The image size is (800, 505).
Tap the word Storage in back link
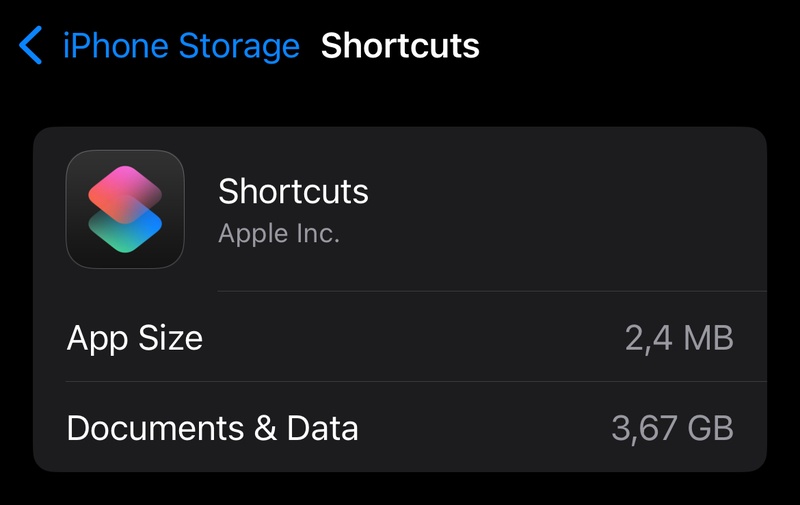pyautogui.click(x=239, y=46)
